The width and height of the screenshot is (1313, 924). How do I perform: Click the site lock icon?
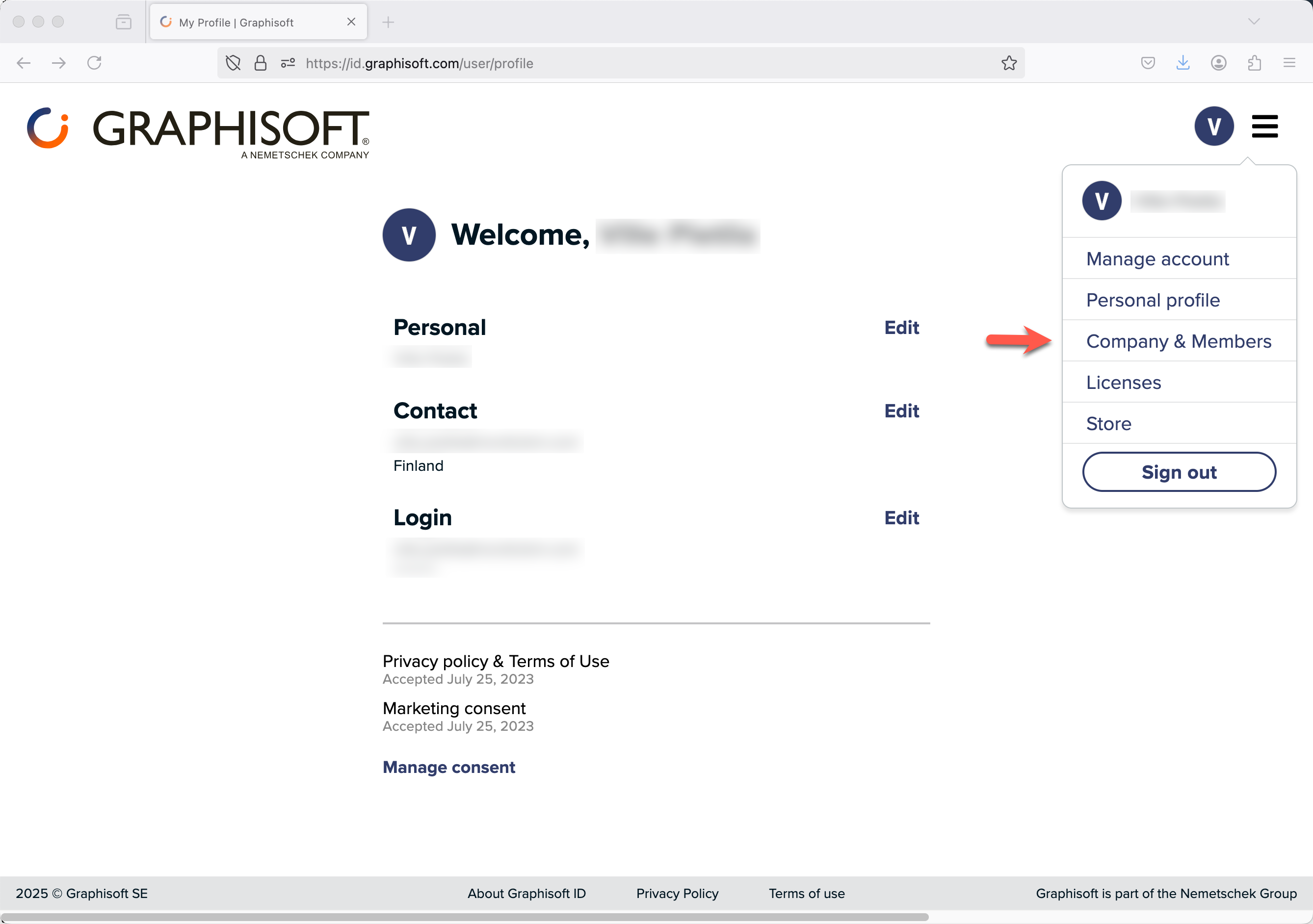[260, 63]
